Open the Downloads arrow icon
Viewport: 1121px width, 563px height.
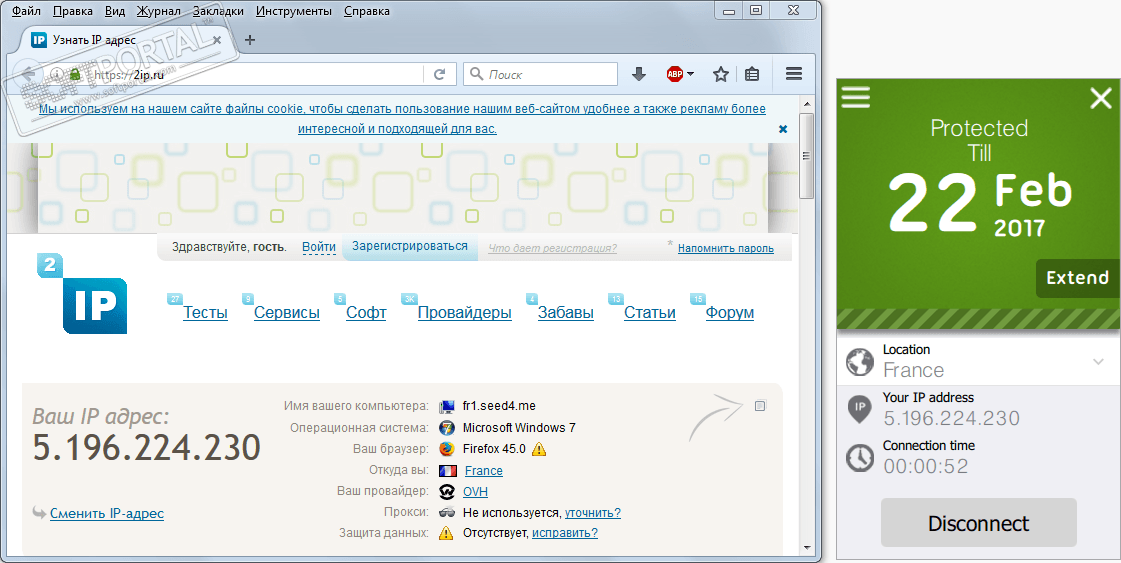[x=639, y=74]
